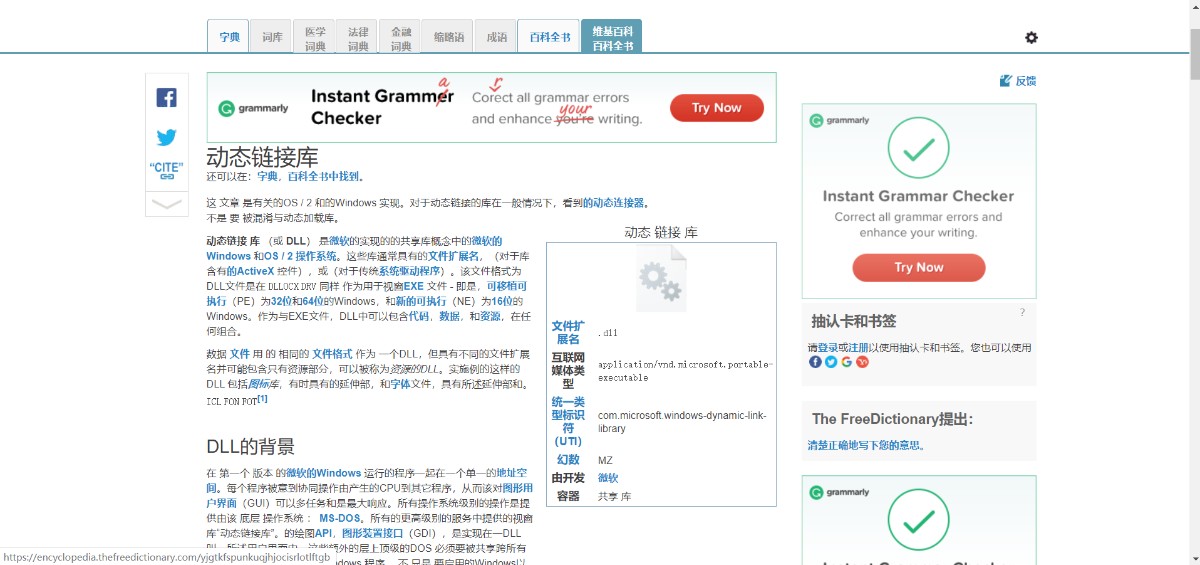Follow the 动态连接器 link
The width and height of the screenshot is (1200, 565).
(613, 203)
